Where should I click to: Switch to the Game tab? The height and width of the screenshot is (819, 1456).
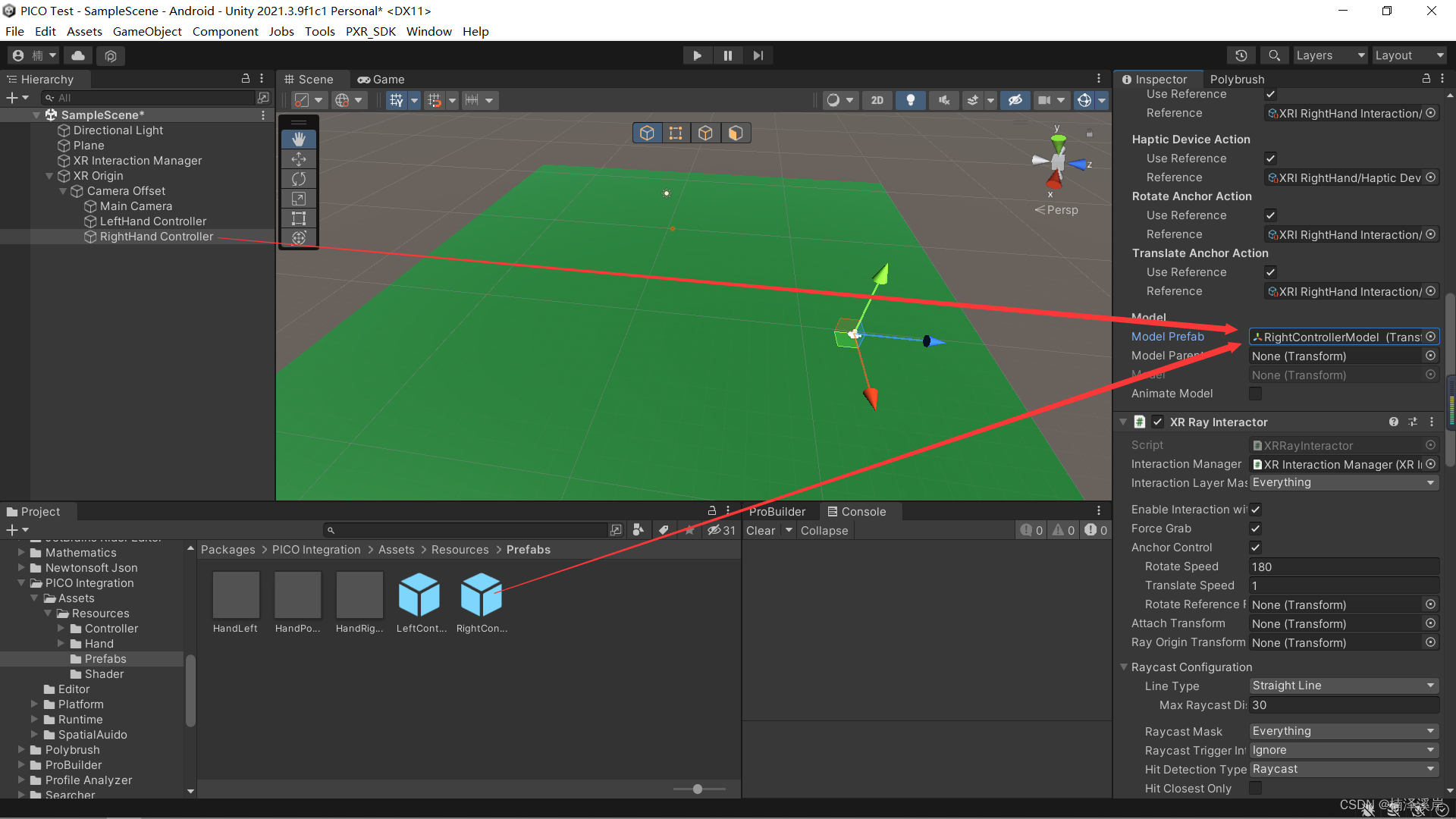(381, 79)
